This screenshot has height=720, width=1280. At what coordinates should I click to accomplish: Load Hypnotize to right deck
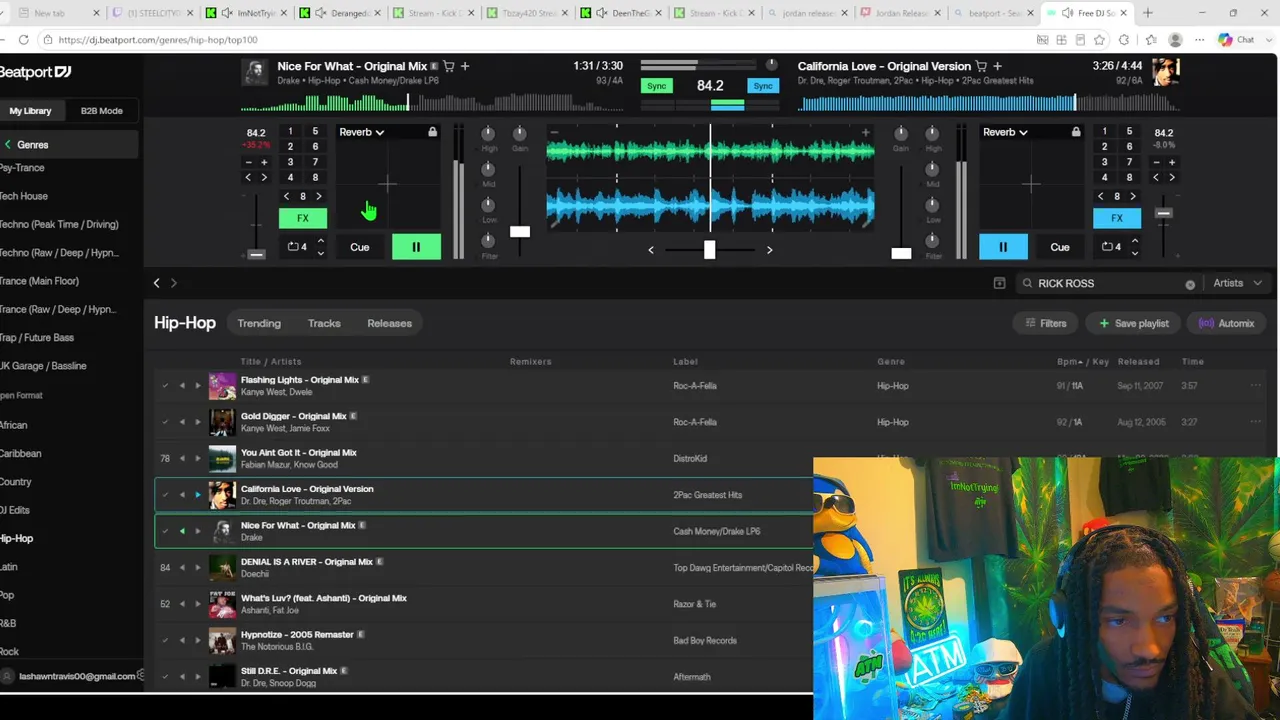coord(198,640)
